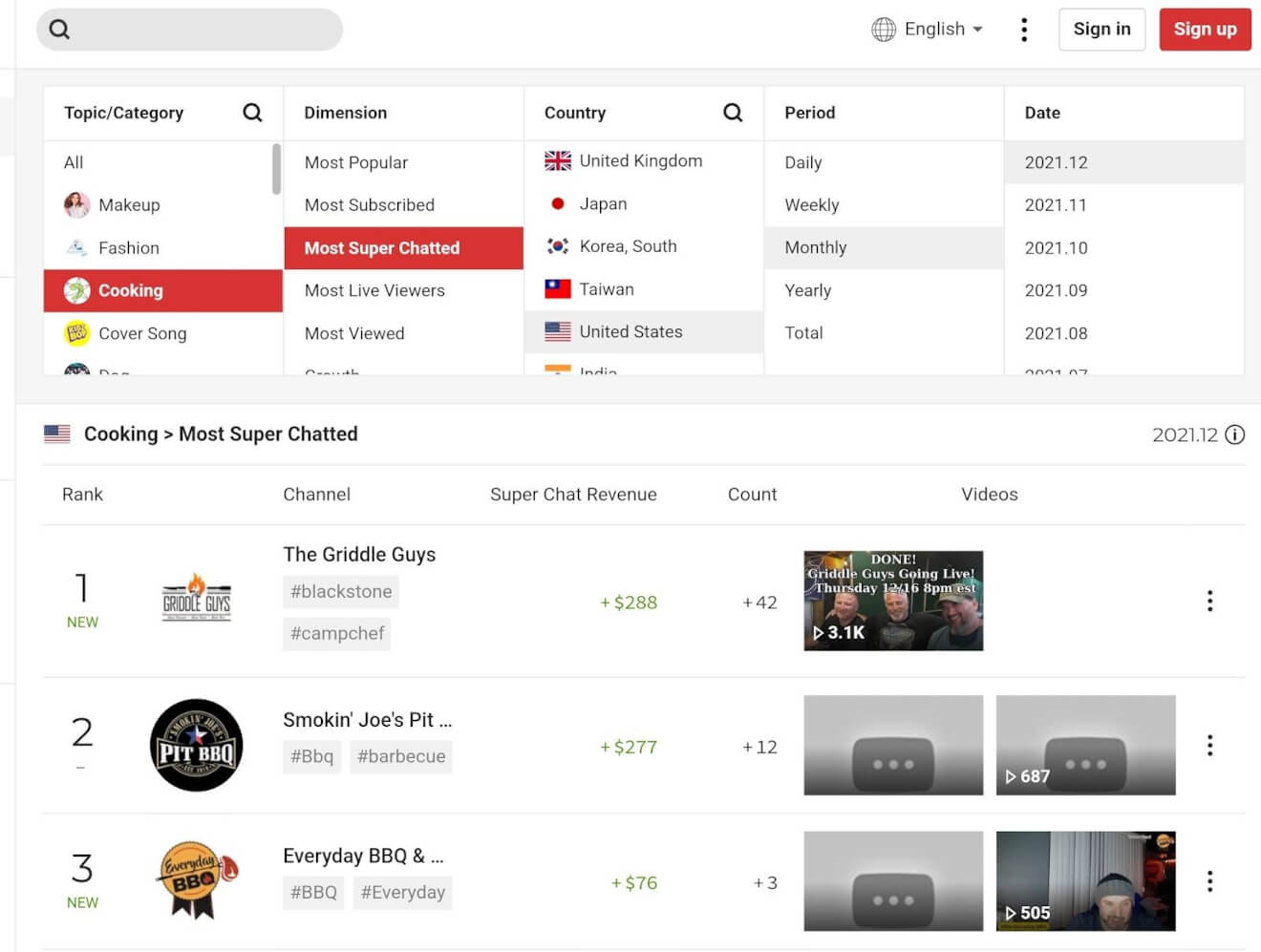Open The Griddle Guys channel name link

359,555
